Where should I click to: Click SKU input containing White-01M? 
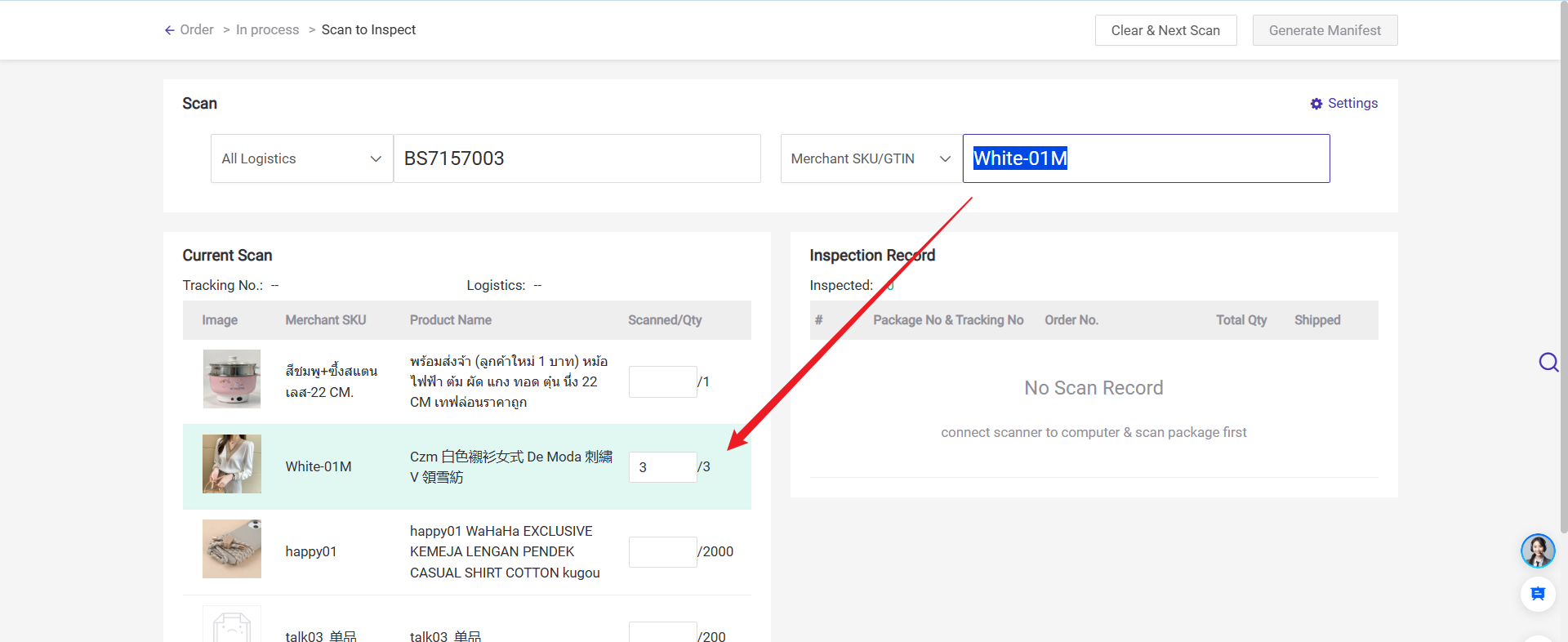1147,158
